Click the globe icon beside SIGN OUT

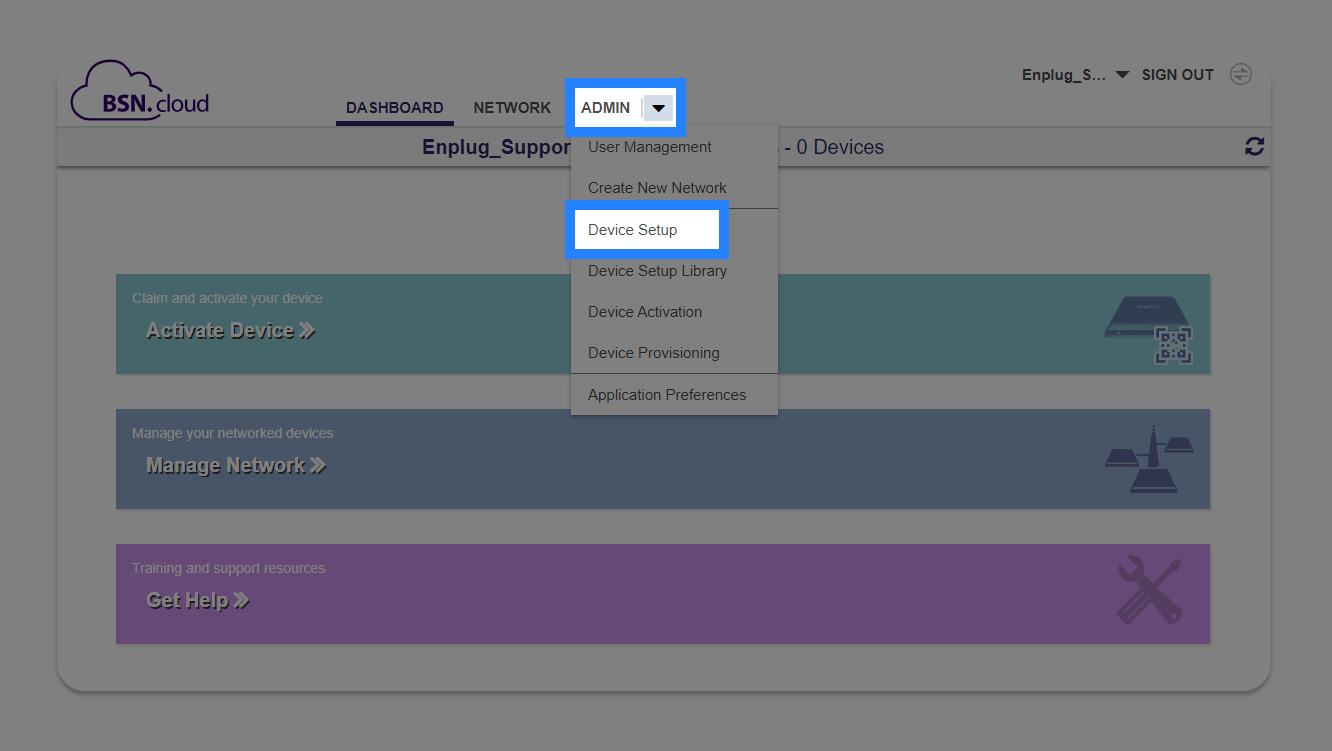[1240, 73]
